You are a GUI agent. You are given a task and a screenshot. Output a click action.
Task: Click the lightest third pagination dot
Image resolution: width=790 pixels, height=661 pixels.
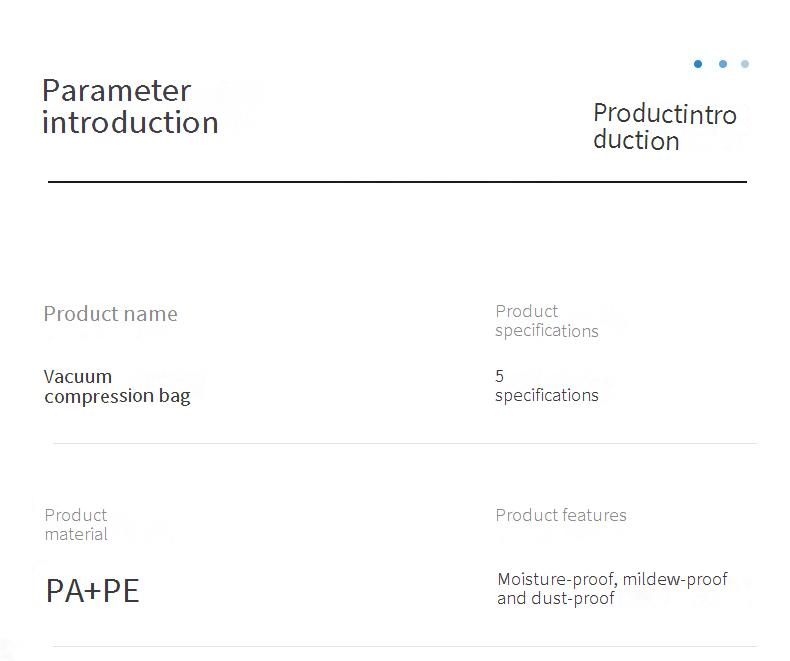pos(745,64)
